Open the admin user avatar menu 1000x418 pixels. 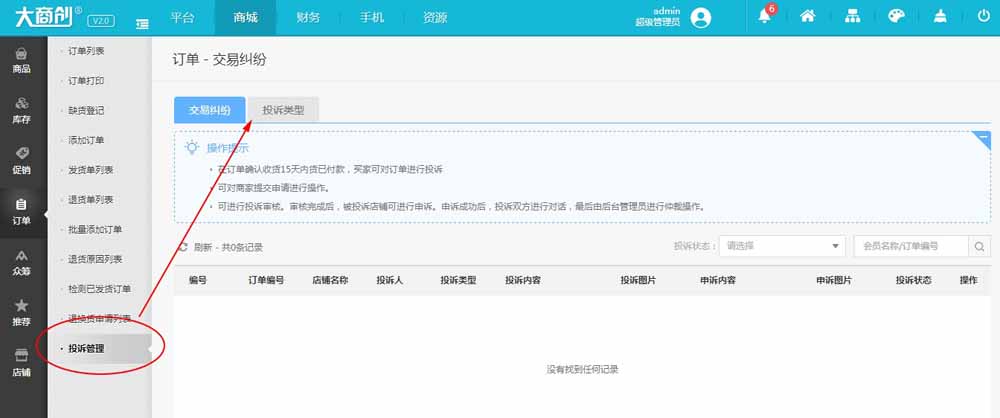click(x=701, y=17)
